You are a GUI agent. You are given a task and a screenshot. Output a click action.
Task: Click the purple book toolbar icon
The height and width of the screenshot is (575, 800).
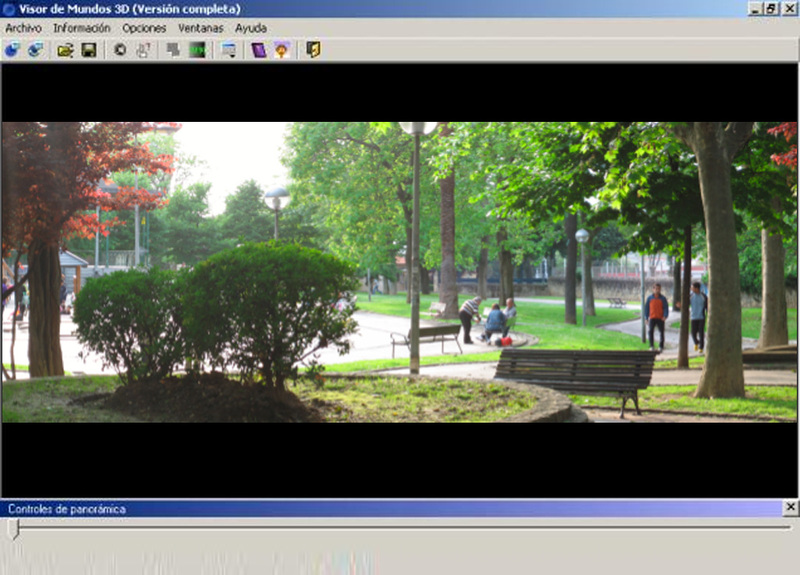point(259,49)
